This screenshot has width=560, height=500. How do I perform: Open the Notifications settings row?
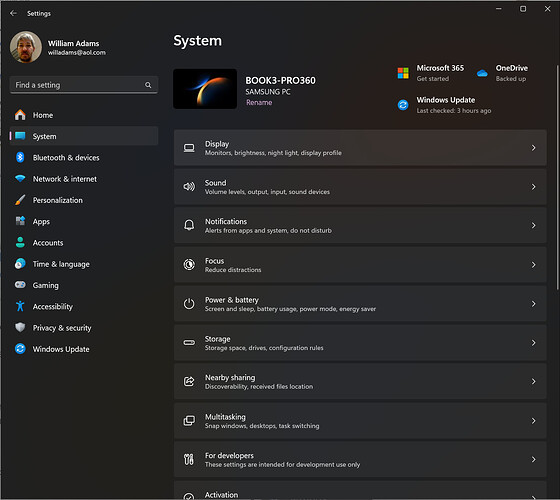[360, 226]
